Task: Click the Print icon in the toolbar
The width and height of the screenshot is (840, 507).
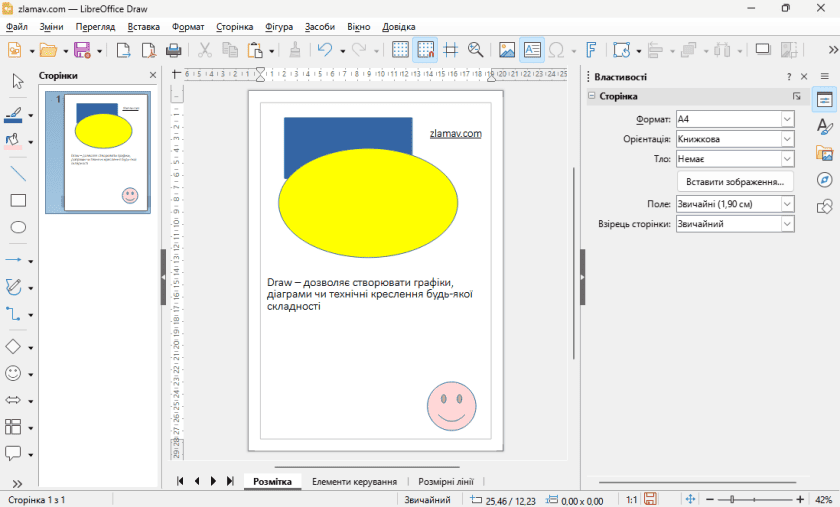Action: 173,49
